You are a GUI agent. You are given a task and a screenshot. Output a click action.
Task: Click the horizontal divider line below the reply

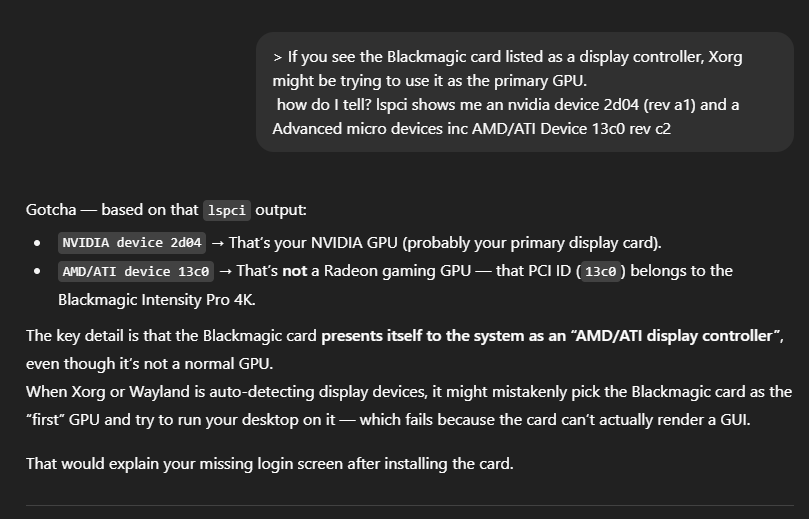point(410,505)
